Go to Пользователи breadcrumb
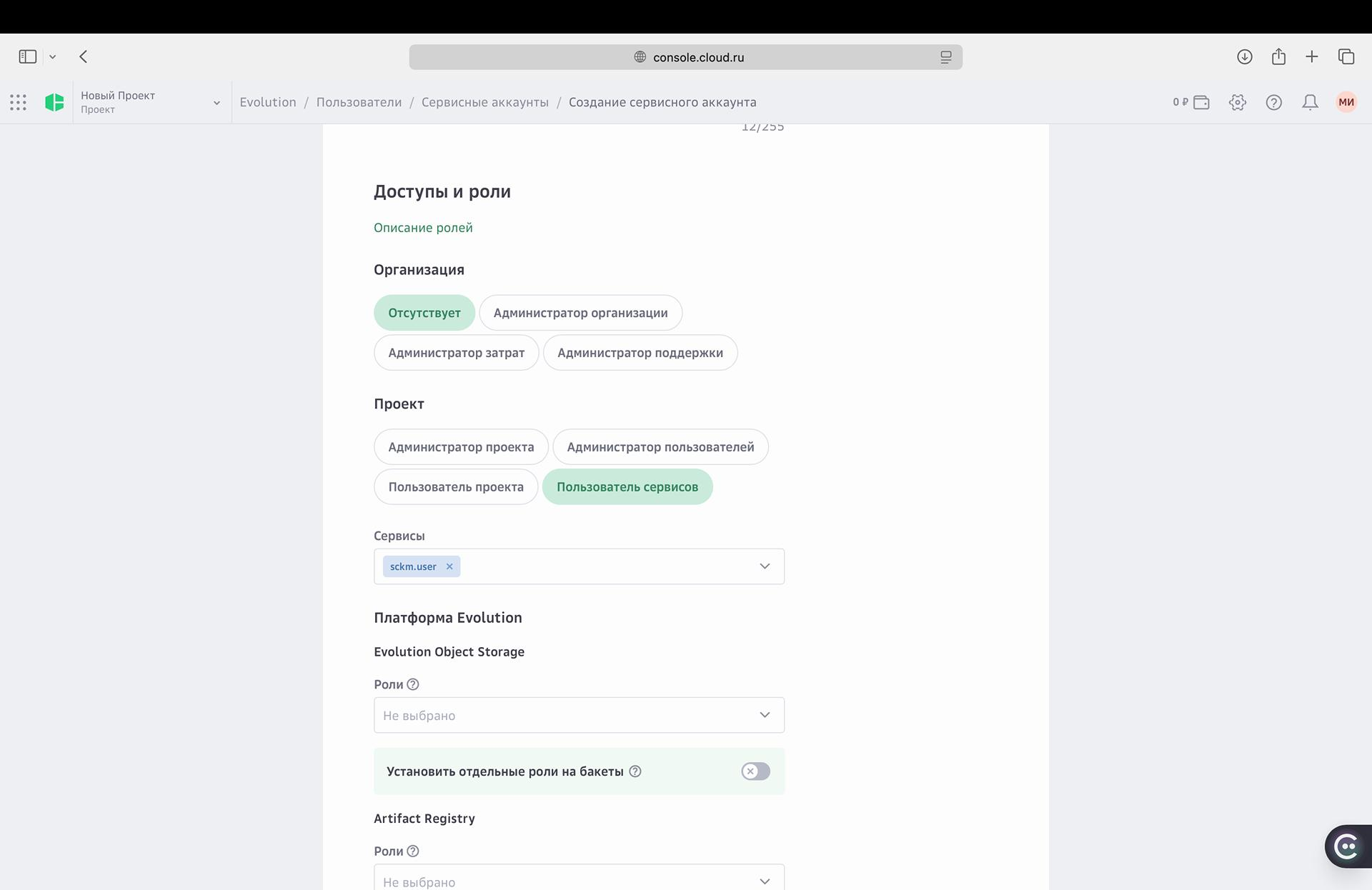 coord(359,102)
